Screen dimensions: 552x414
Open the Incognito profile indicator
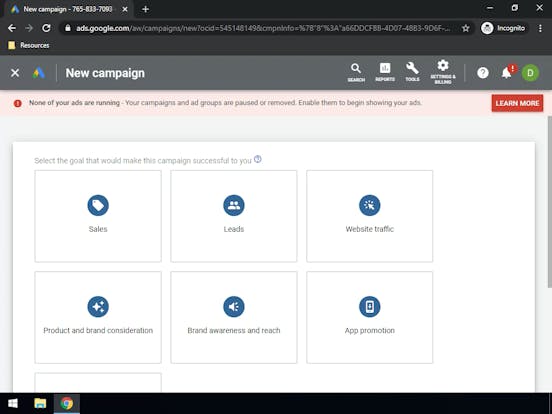coord(503,28)
